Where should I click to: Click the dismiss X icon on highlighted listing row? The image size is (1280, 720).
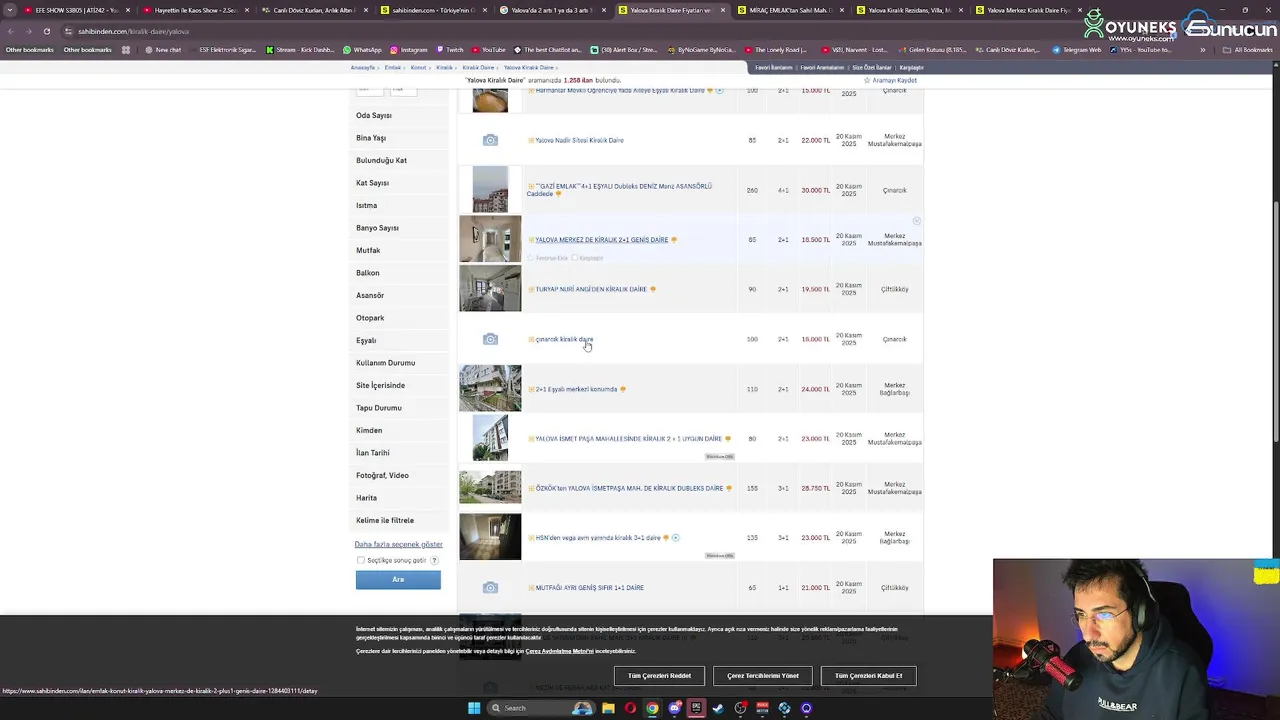(916, 221)
